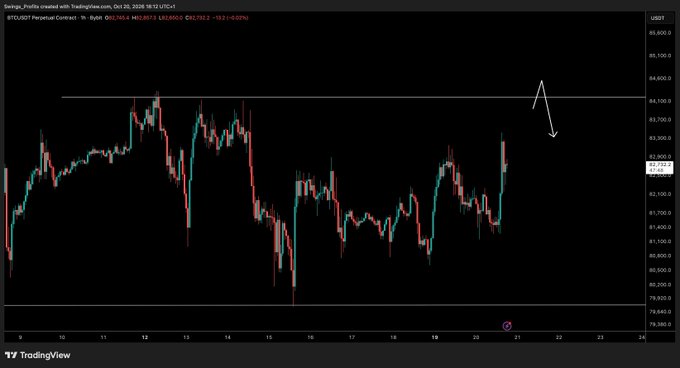Click the 83,700.0 price scale label
680x368 pixels.
coord(660,120)
